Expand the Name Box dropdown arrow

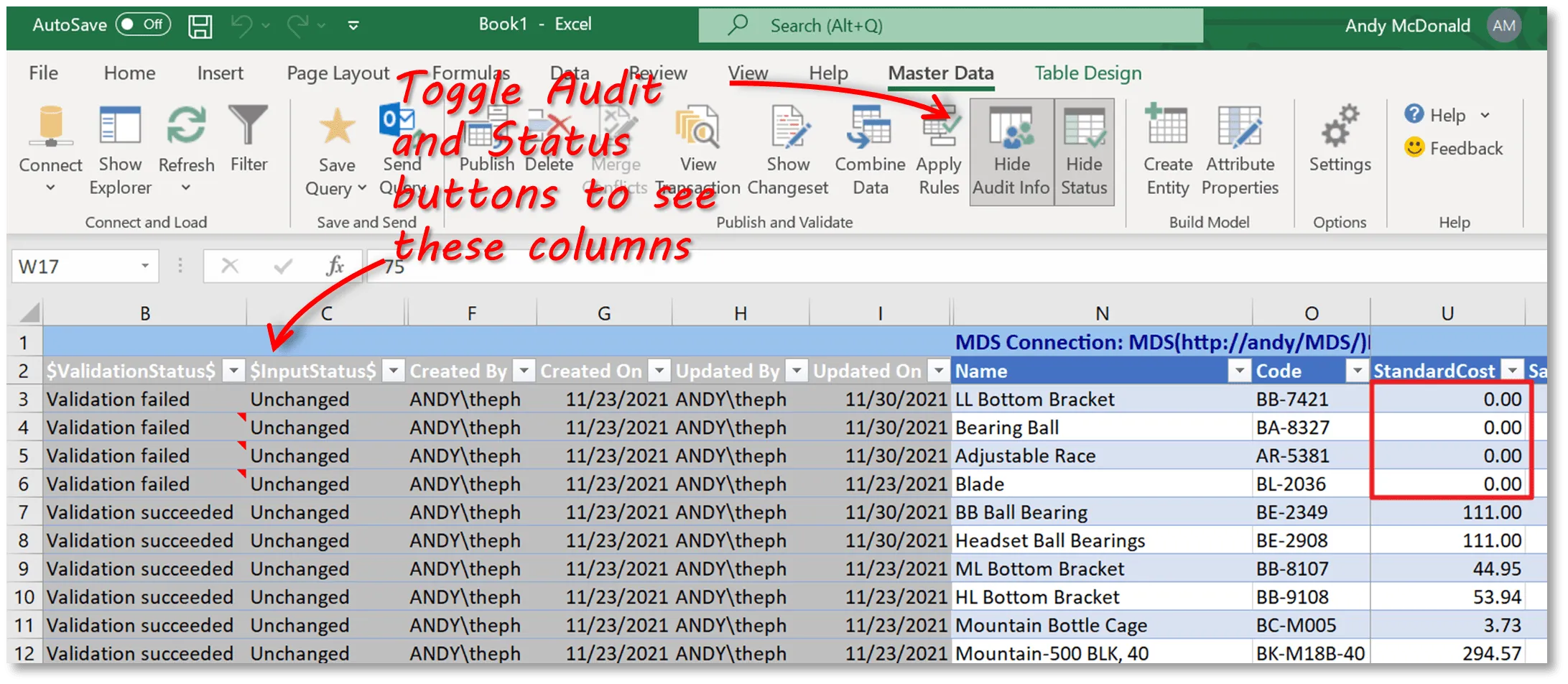[x=145, y=267]
